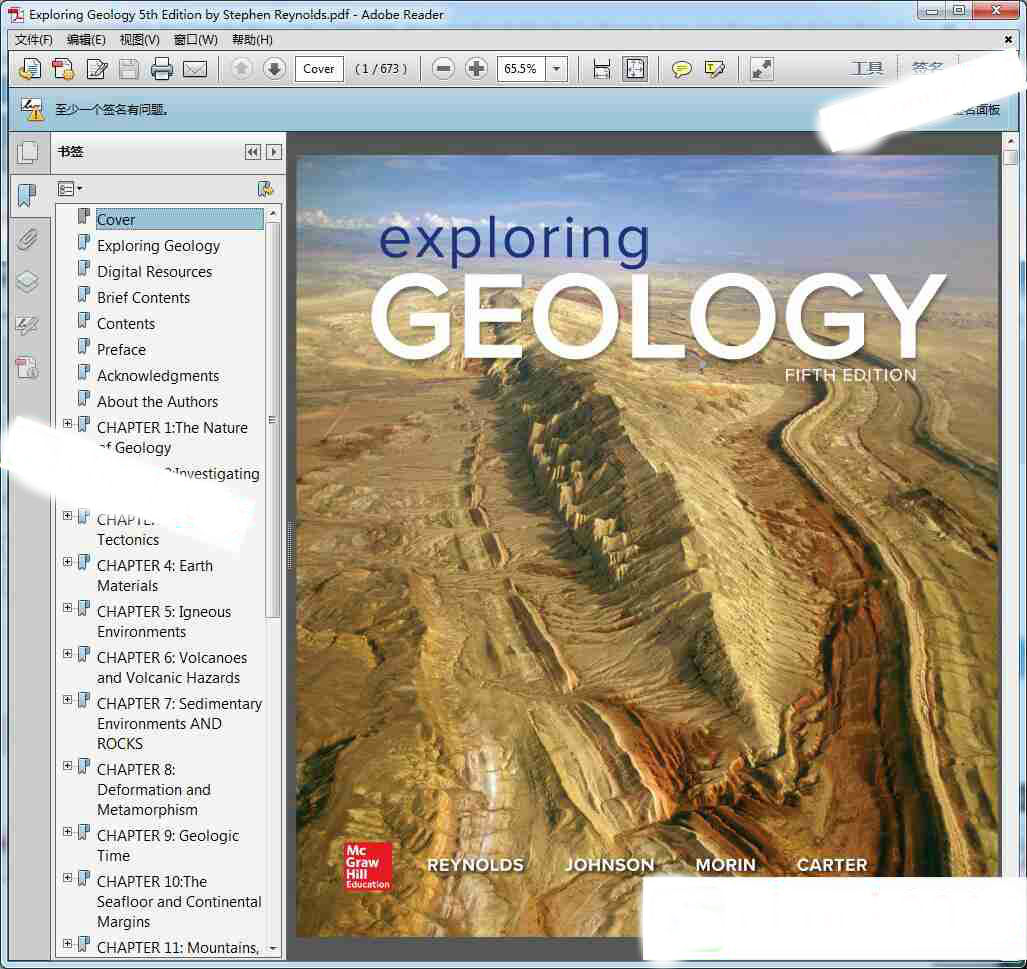Expand CHAPTER 9: Geologic Time bookmark
Image resolution: width=1027 pixels, height=969 pixels.
pos(67,832)
